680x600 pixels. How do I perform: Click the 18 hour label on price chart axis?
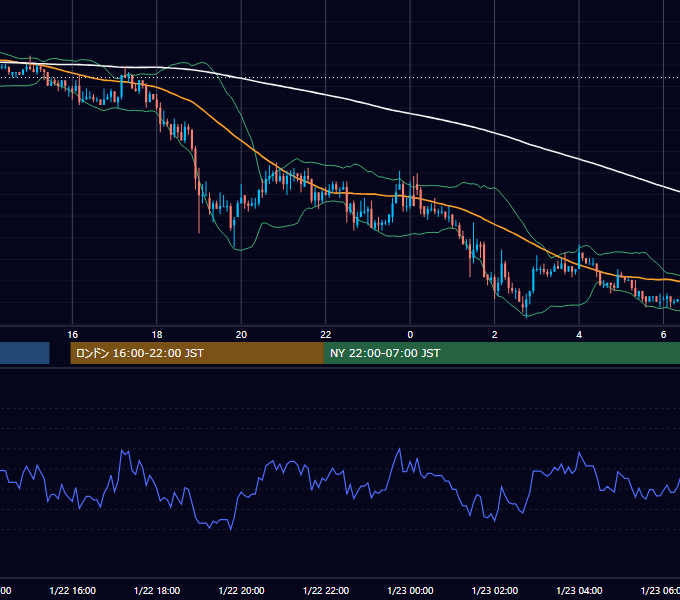click(x=157, y=335)
